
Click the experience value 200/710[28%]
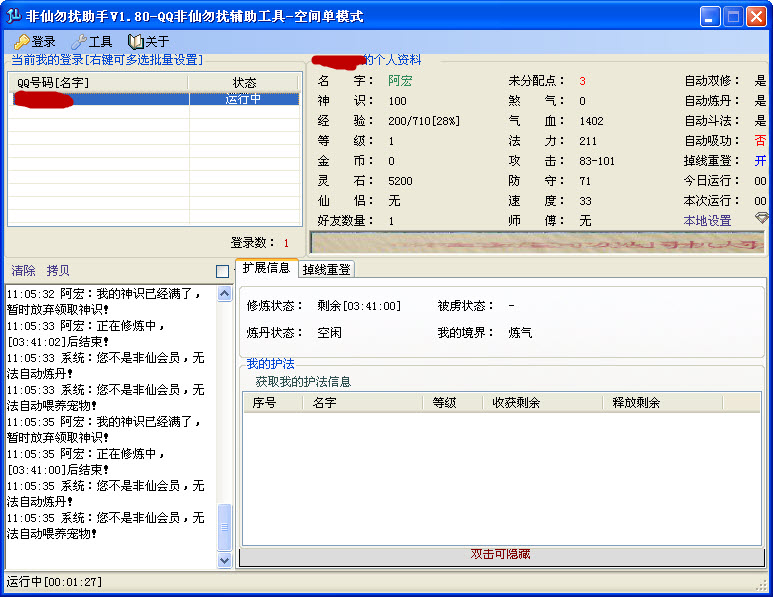click(424, 121)
